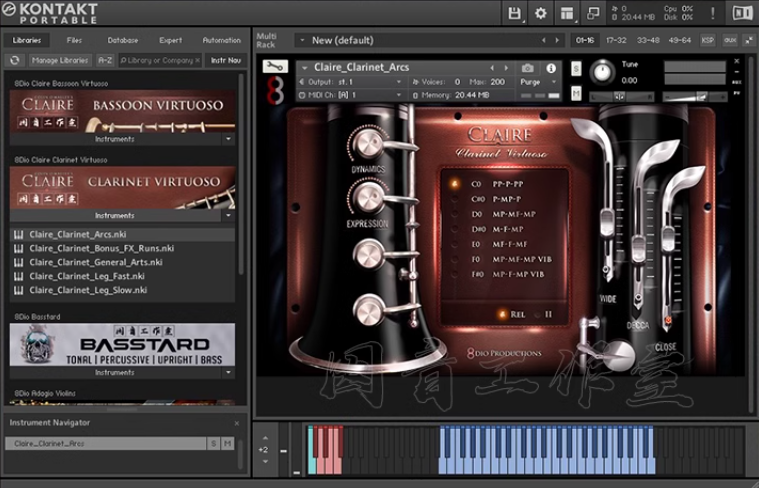The width and height of the screenshot is (759, 488).
Task: Click the 8Dio logo icon in instrument header
Action: pos(275,91)
